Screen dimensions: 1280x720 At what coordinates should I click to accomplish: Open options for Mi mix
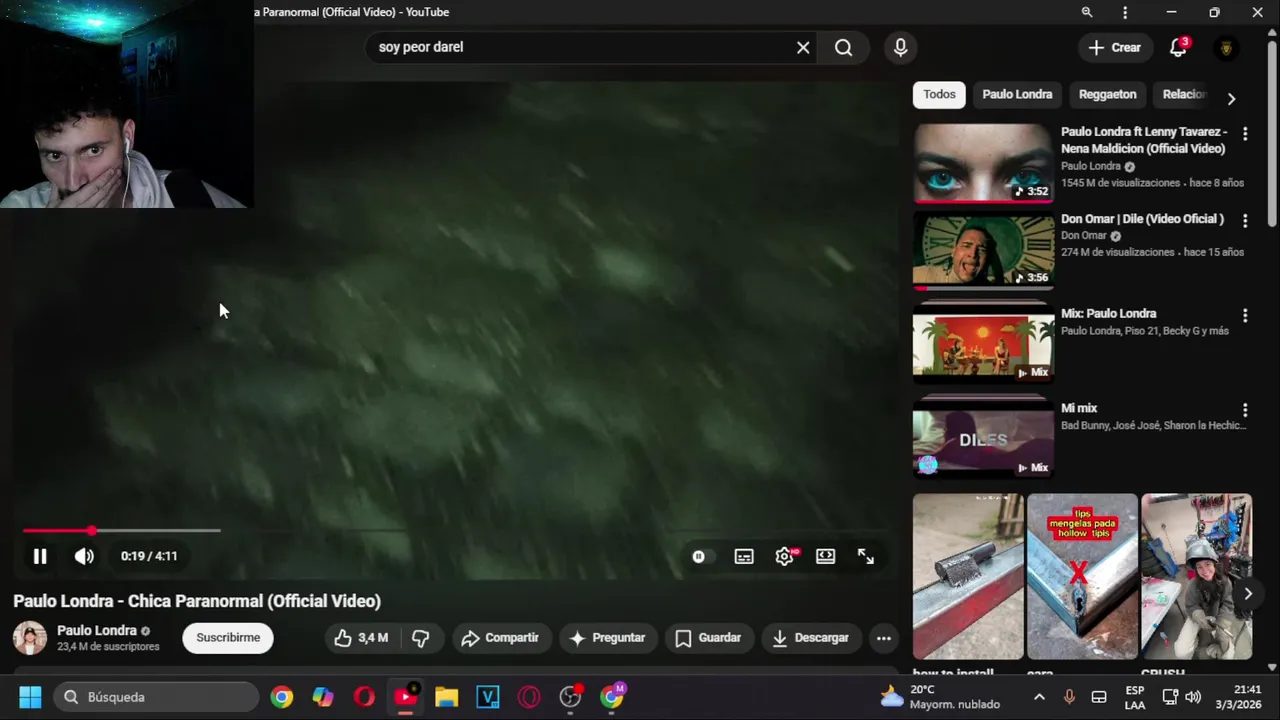[1245, 410]
